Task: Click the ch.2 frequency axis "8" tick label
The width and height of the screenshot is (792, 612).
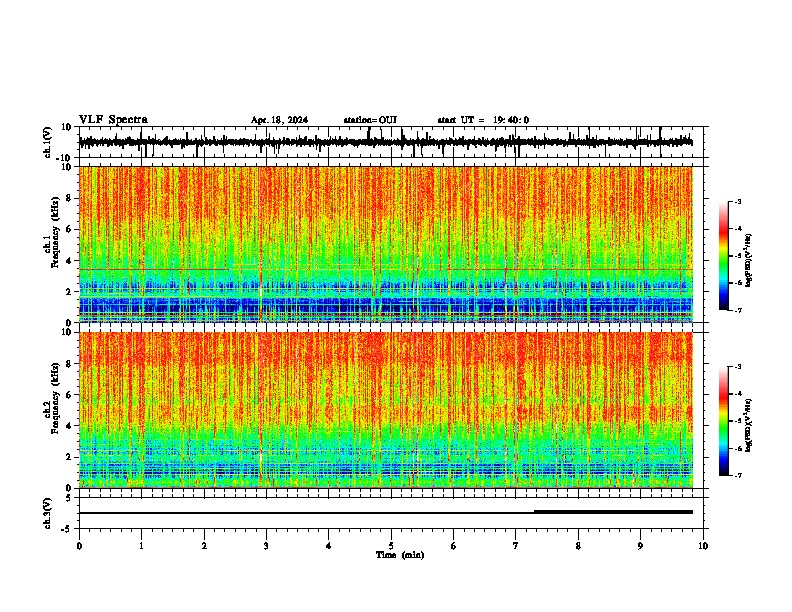Action: [x=69, y=364]
